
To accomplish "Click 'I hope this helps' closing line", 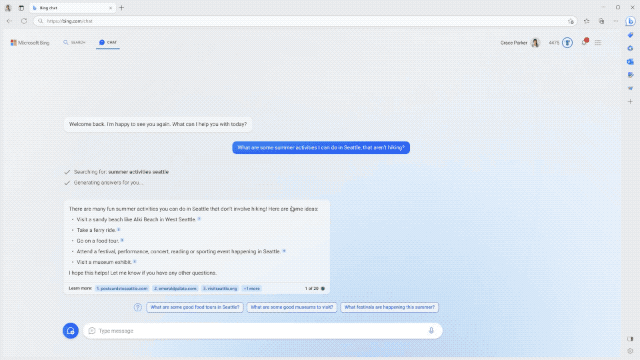I will tap(143, 273).
